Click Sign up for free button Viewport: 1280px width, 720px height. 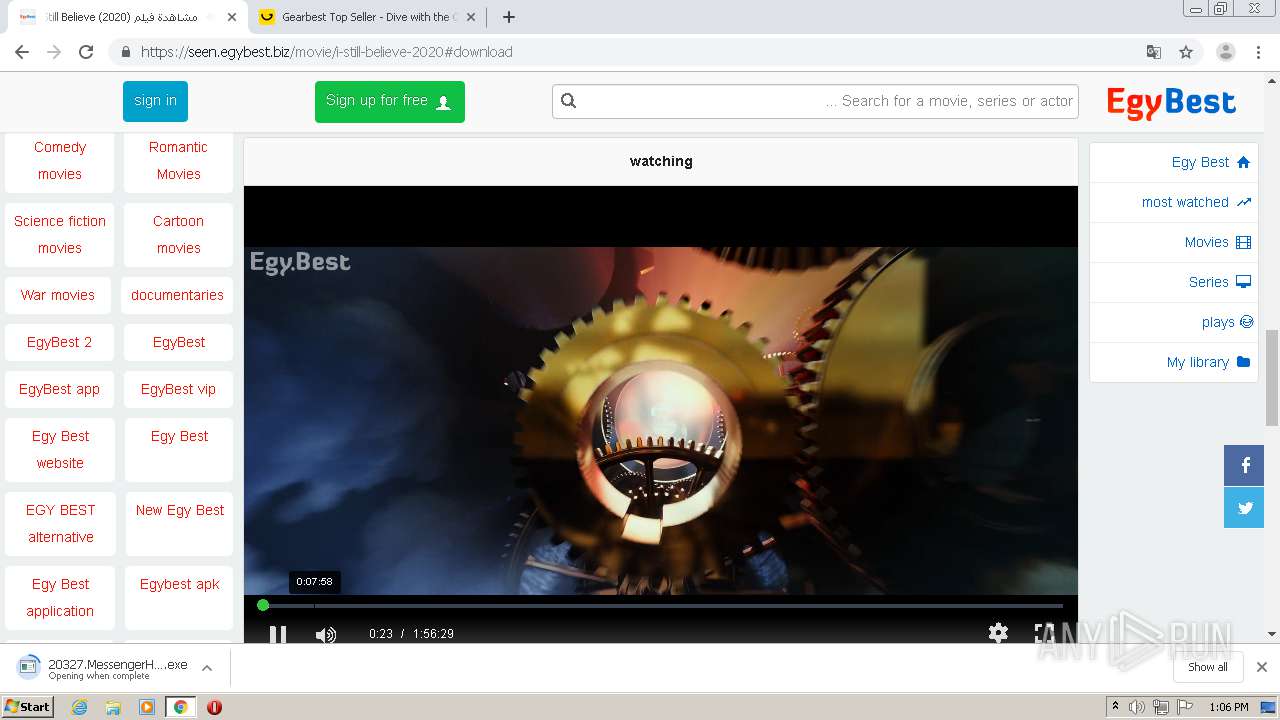point(389,101)
